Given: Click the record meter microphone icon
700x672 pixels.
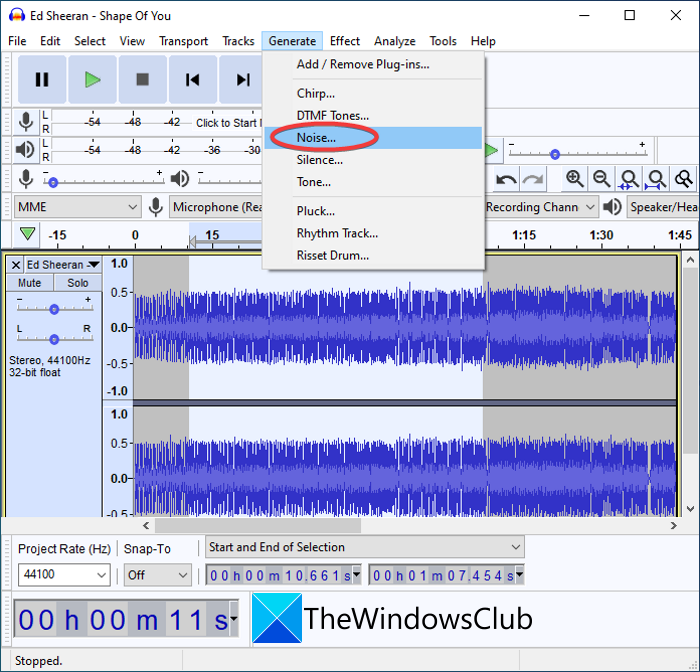Looking at the screenshot, I should point(26,121).
